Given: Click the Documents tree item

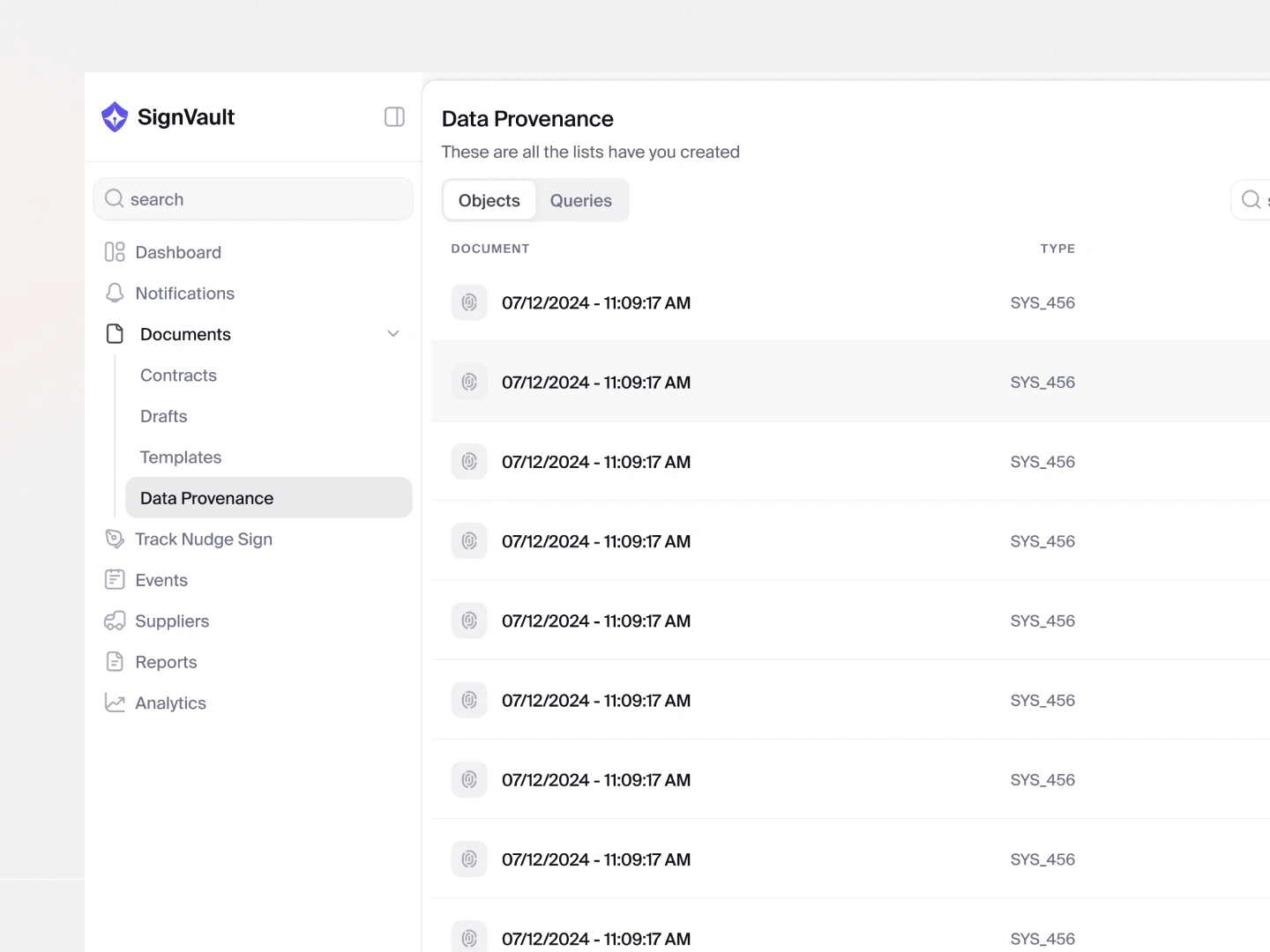Looking at the screenshot, I should tap(185, 334).
